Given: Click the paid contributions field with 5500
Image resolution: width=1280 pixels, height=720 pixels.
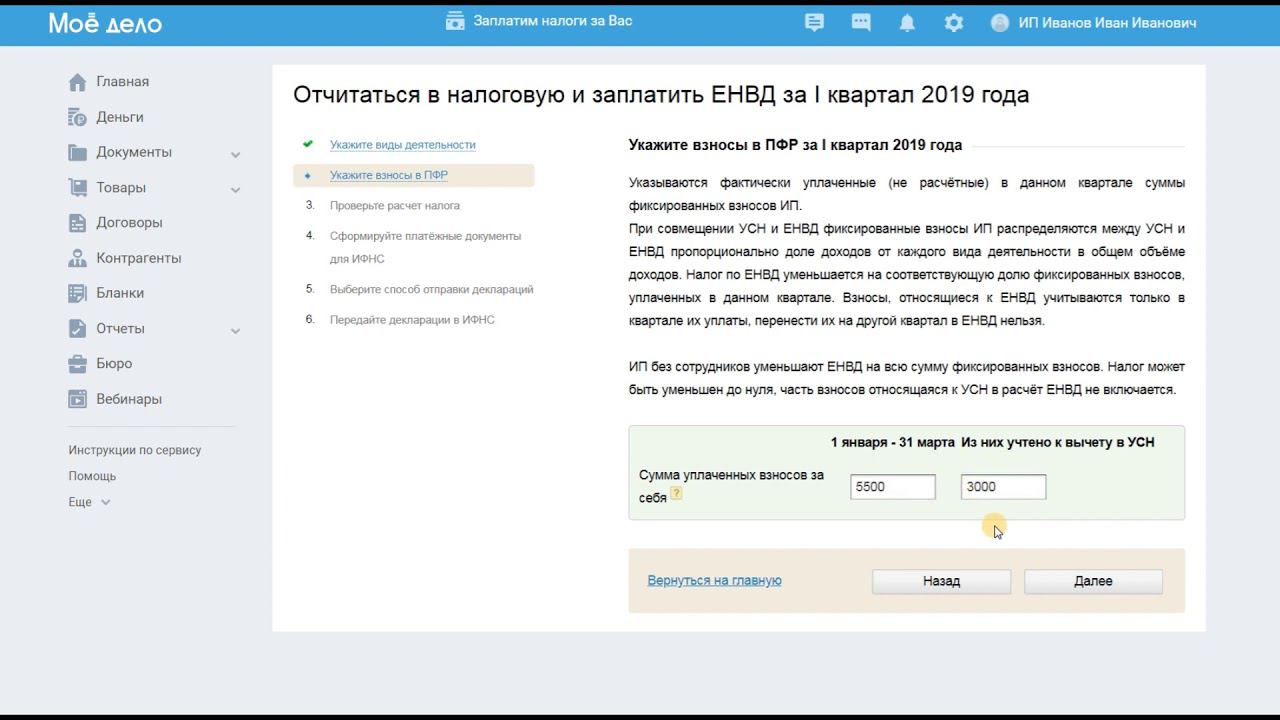Looking at the screenshot, I should [x=893, y=487].
